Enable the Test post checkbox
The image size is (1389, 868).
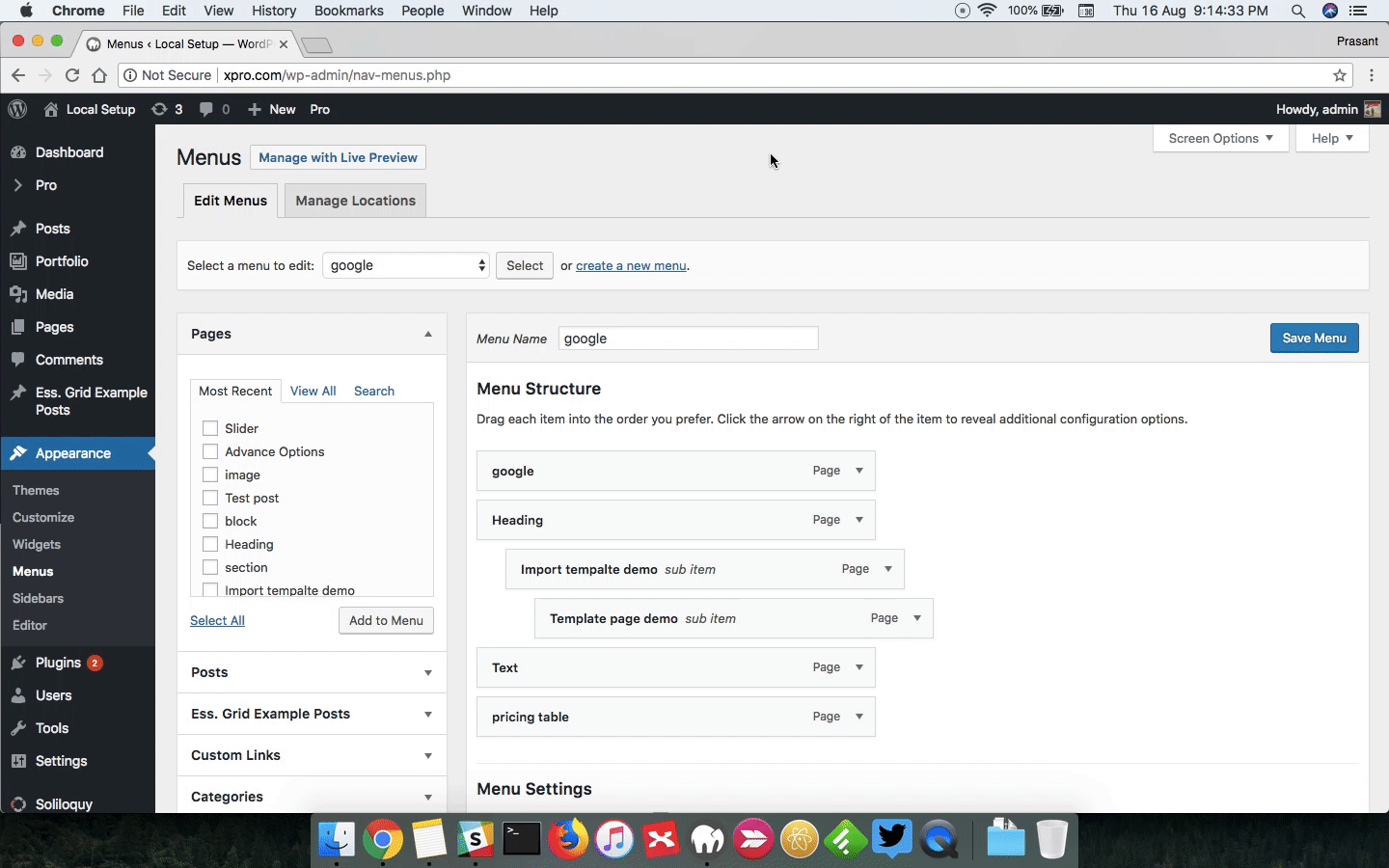[x=210, y=498]
